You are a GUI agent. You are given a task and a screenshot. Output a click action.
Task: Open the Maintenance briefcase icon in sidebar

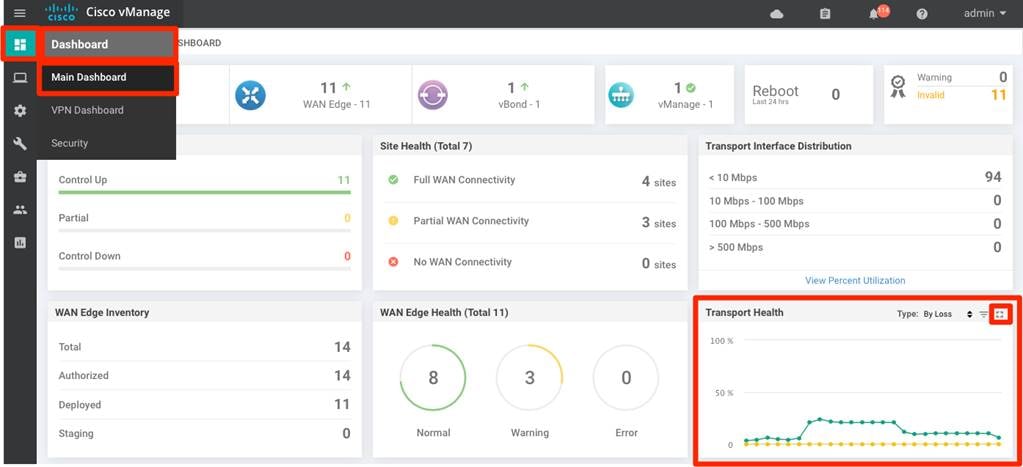(20, 177)
